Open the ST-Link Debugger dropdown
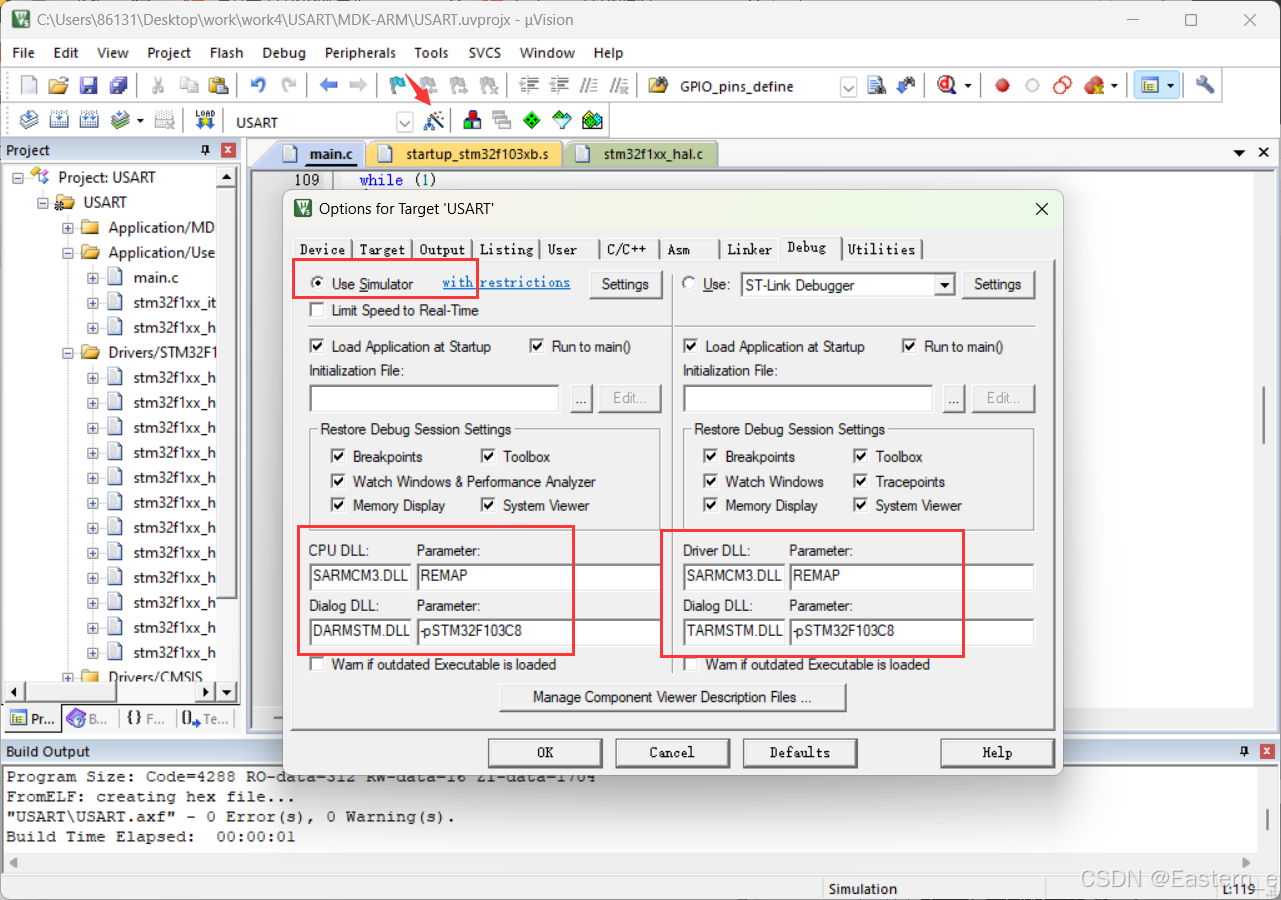The height and width of the screenshot is (900, 1281). (944, 285)
